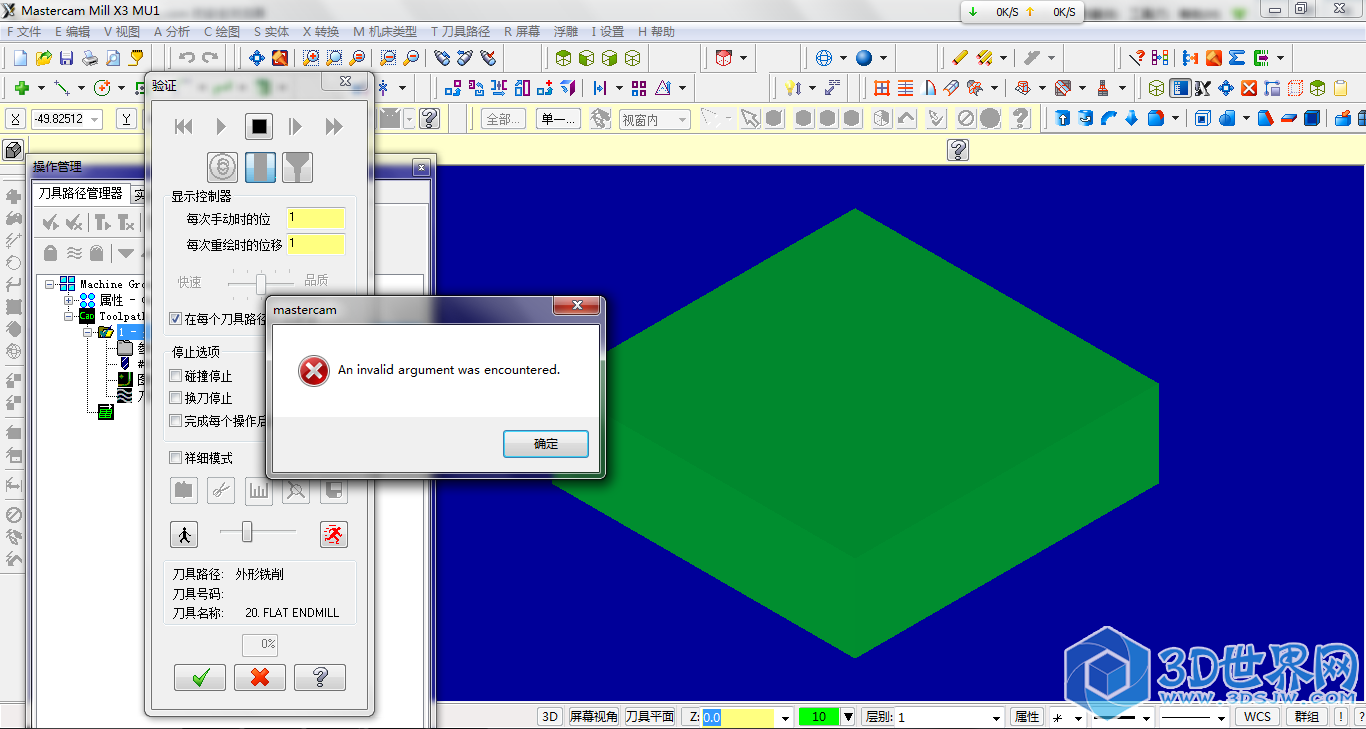Open the E 编辑 menu
Viewport: 1366px width, 729px height.
72,31
